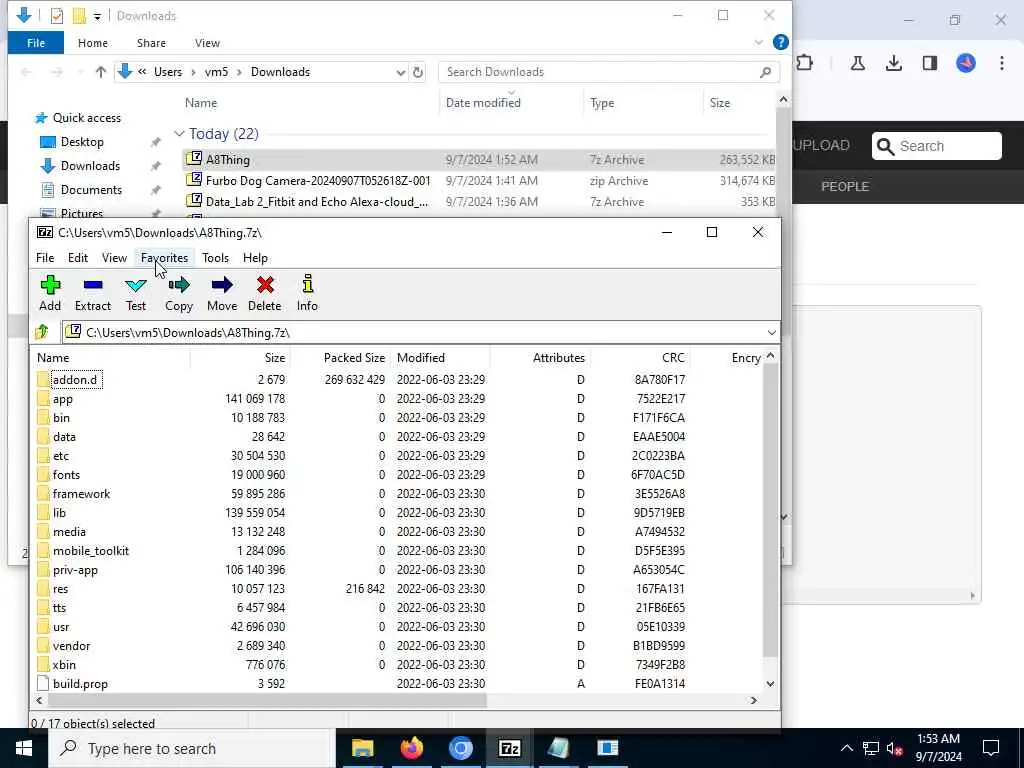The width and height of the screenshot is (1024, 768).
Task: Open the Tools menu
Action: point(216,258)
